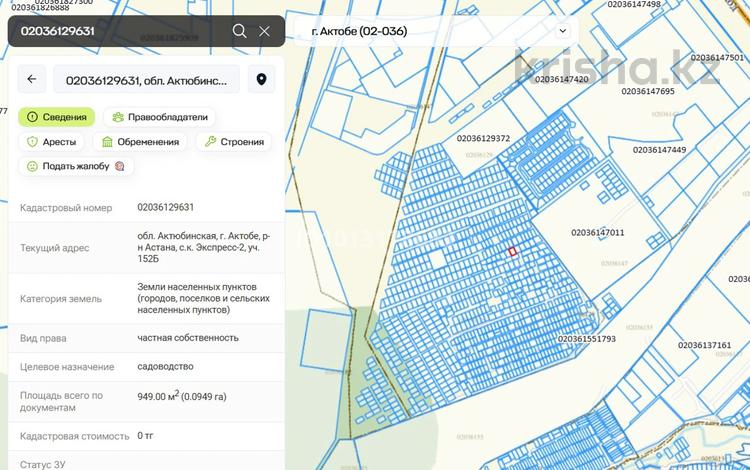Click the cadastral number search input 02036129631
The height and width of the screenshot is (470, 750).
point(120,31)
